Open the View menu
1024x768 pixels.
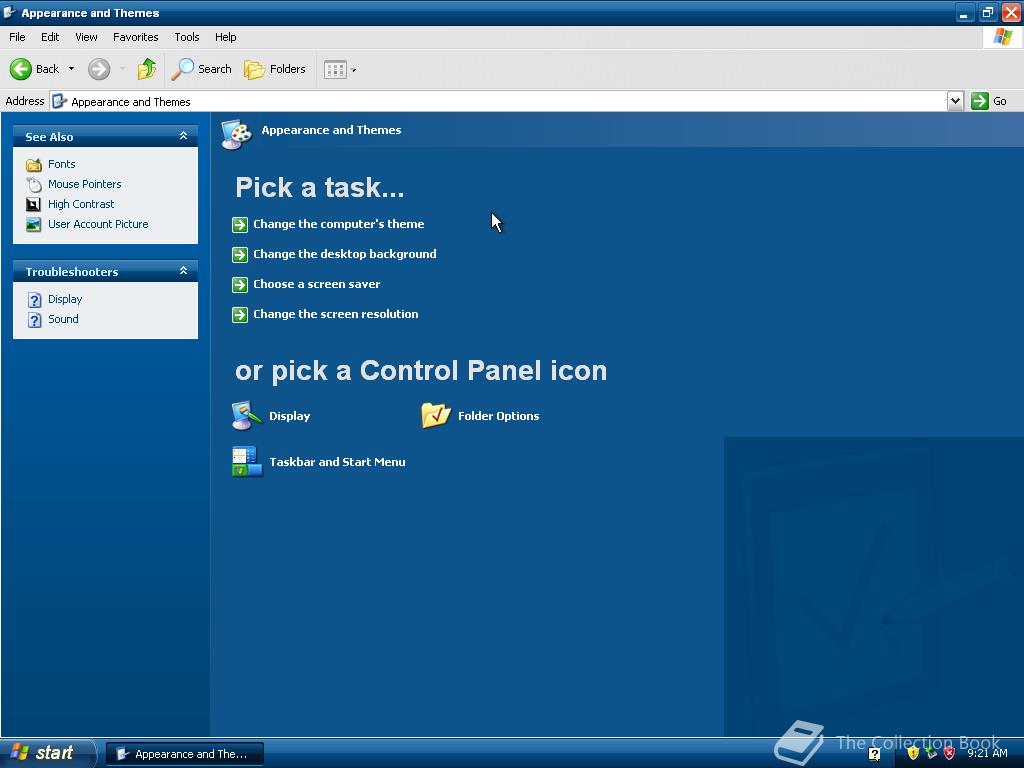[x=86, y=37]
